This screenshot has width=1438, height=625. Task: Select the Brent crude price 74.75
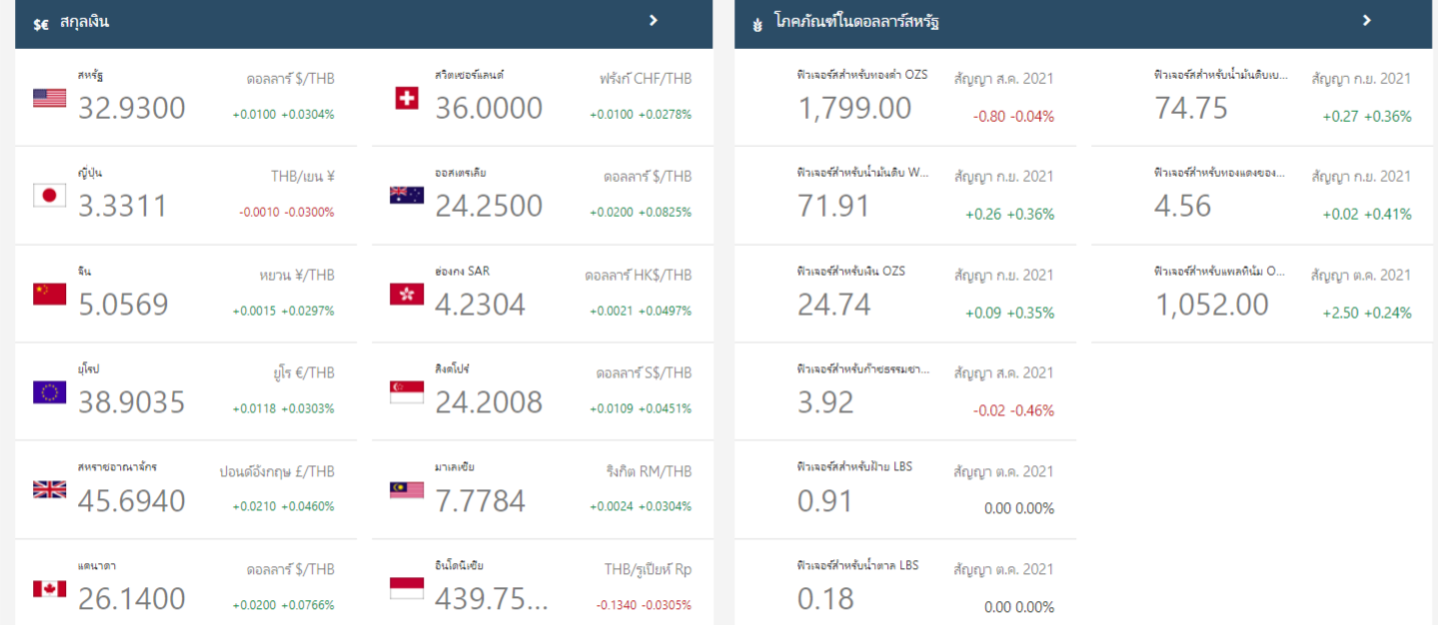click(x=1190, y=108)
